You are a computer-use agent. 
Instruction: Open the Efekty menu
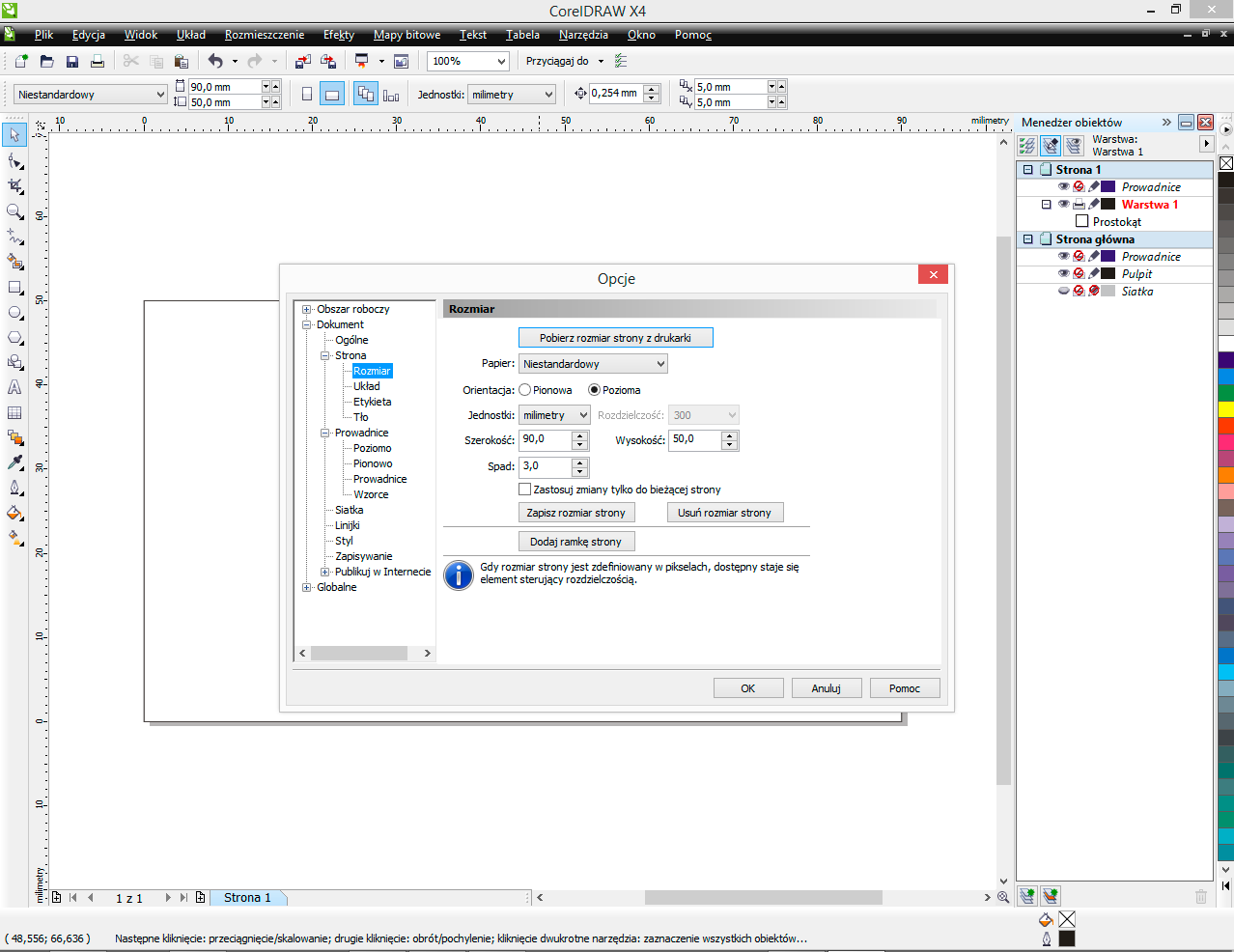tap(339, 35)
